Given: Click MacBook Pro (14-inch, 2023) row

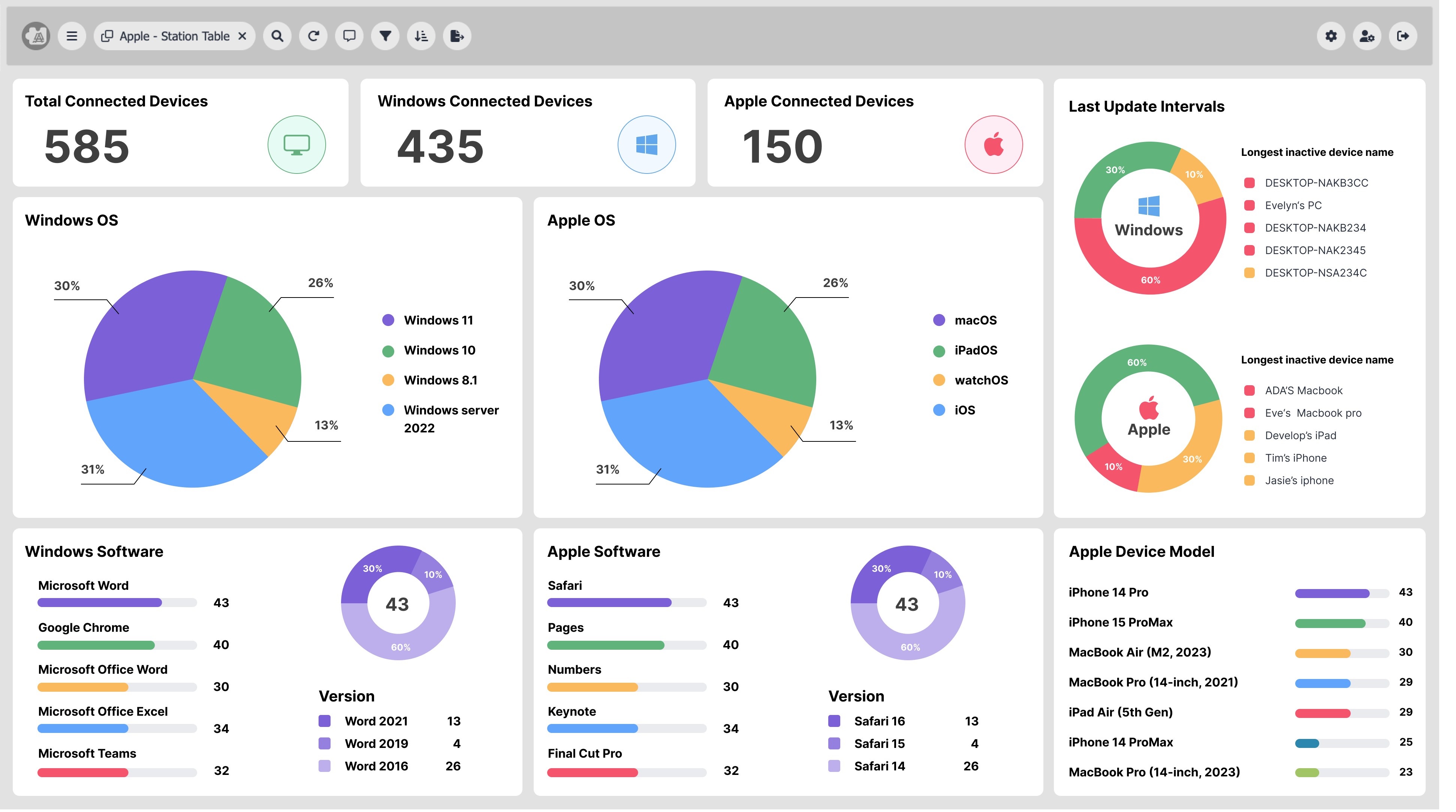Looking at the screenshot, I should pyautogui.click(x=1240, y=773).
